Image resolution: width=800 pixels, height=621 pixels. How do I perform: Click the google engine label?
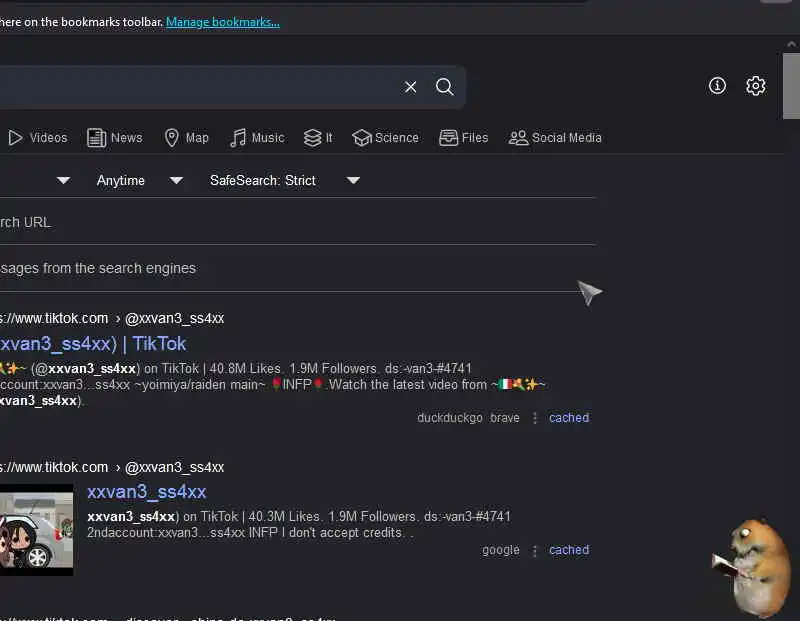pos(501,550)
